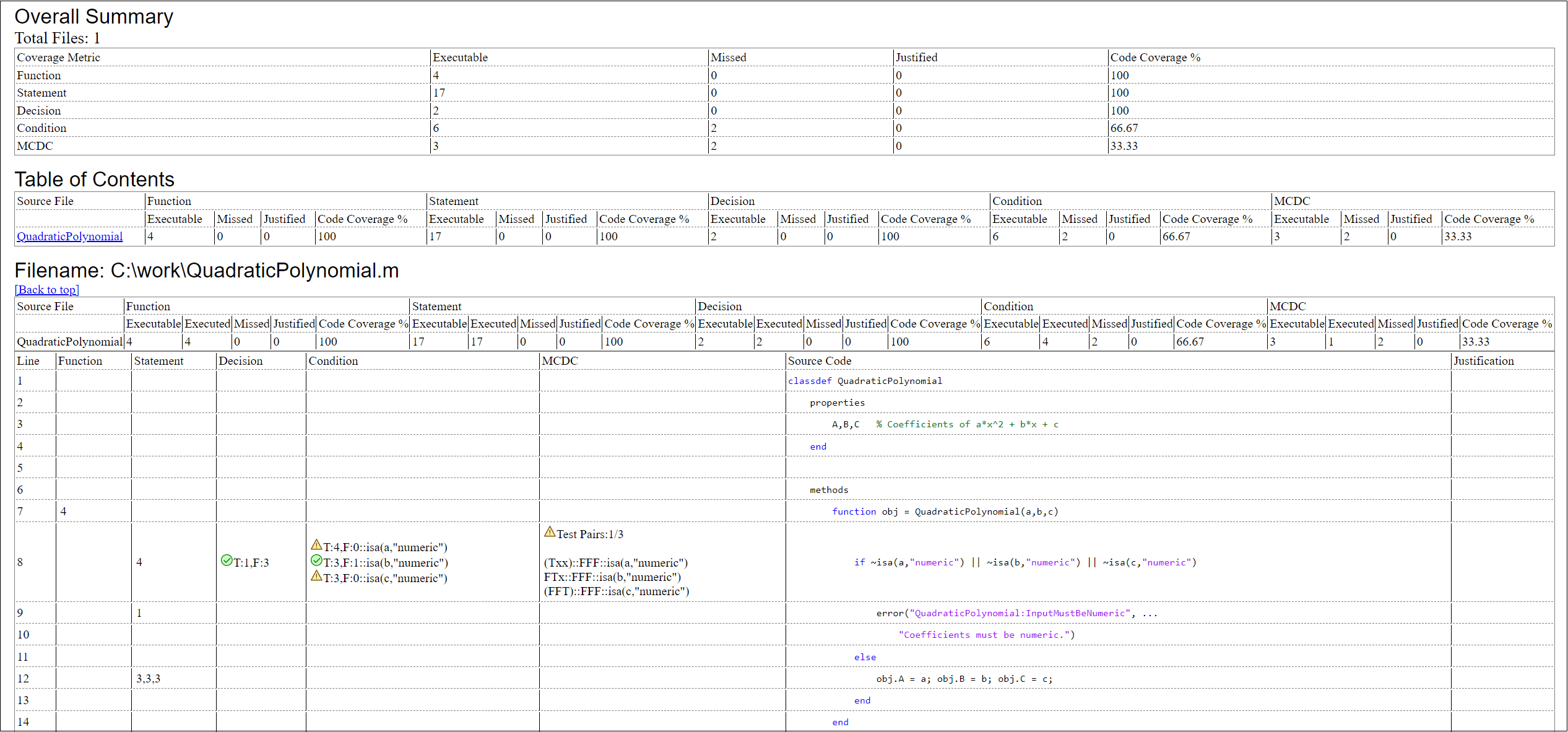Select MCDC row in Overall Summary table
This screenshot has height=732, width=1568.
pos(35,146)
